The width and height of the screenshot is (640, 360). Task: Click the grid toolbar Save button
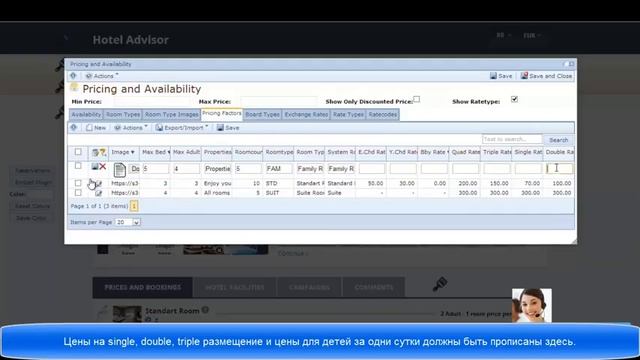pyautogui.click(x=228, y=128)
